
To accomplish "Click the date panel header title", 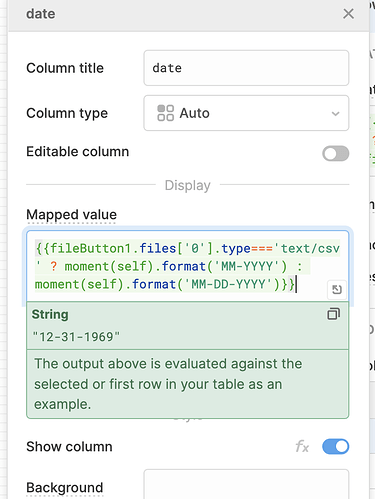I will click(x=41, y=14).
